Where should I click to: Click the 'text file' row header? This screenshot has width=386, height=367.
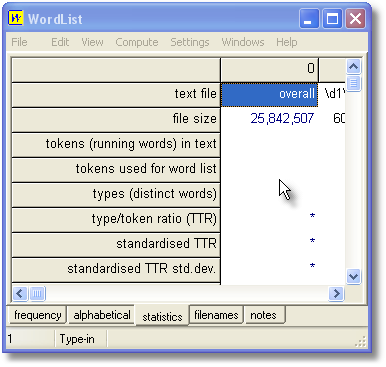pyautogui.click(x=116, y=95)
